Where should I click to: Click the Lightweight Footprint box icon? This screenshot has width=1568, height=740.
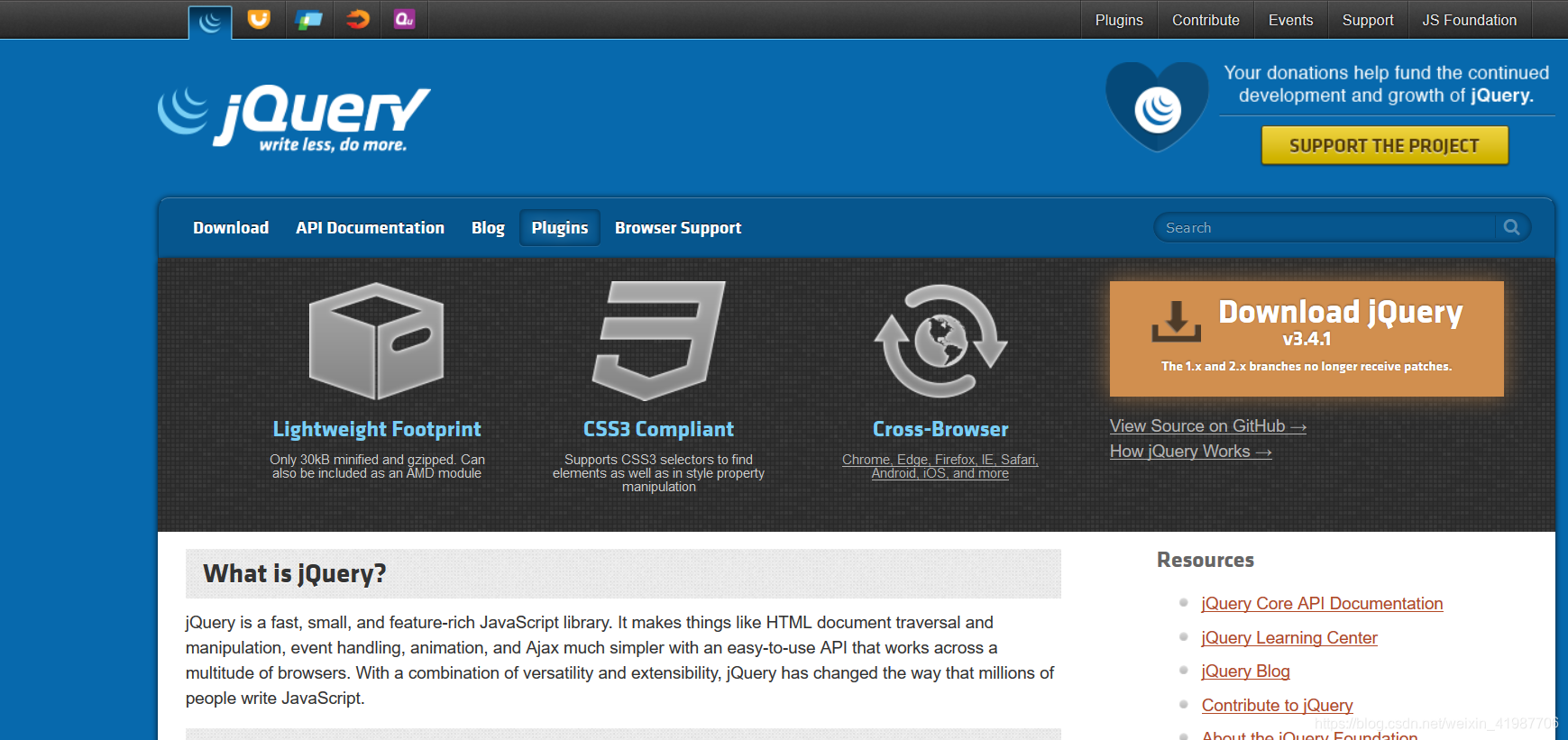point(376,341)
